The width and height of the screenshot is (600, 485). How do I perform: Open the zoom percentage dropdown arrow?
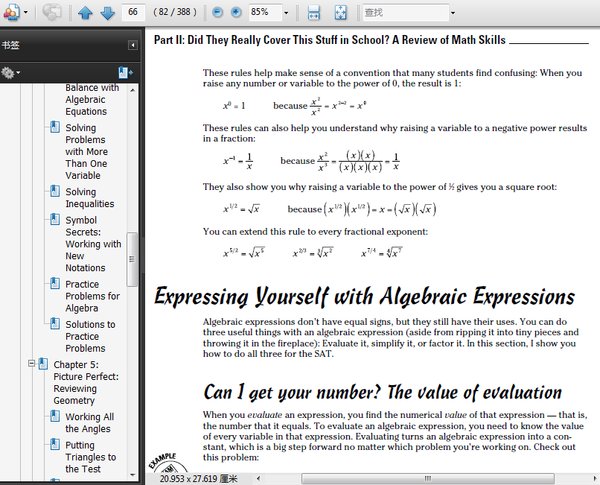pyautogui.click(x=286, y=13)
